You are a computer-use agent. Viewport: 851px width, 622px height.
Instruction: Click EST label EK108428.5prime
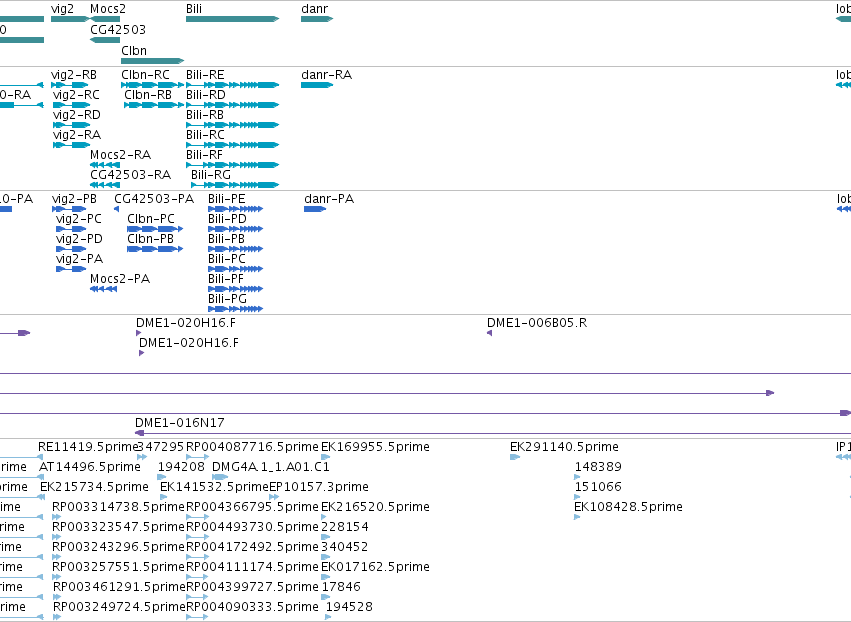pos(628,507)
